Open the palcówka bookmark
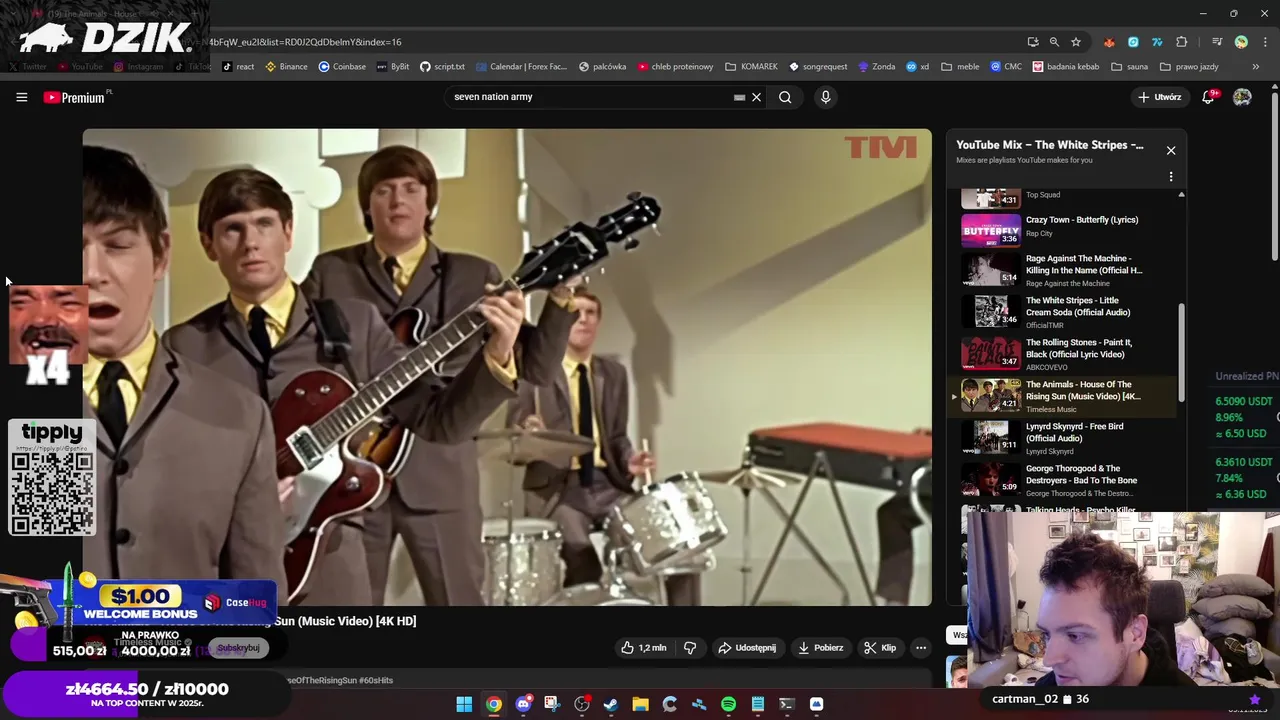 [x=602, y=67]
